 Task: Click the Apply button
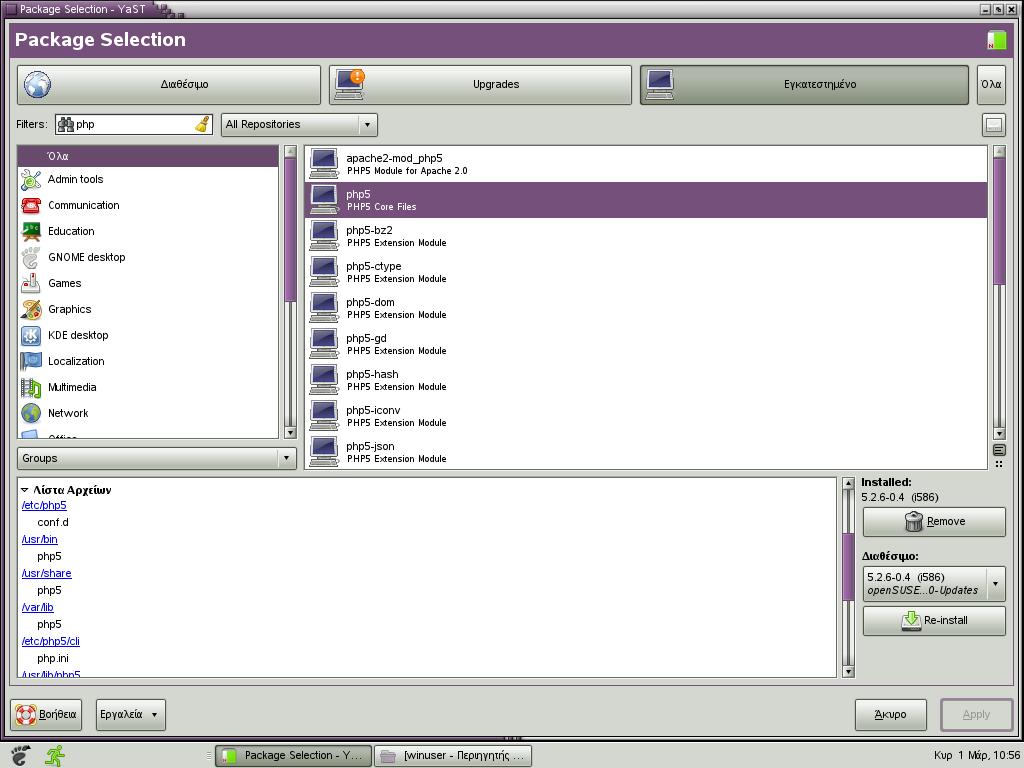[x=976, y=715]
